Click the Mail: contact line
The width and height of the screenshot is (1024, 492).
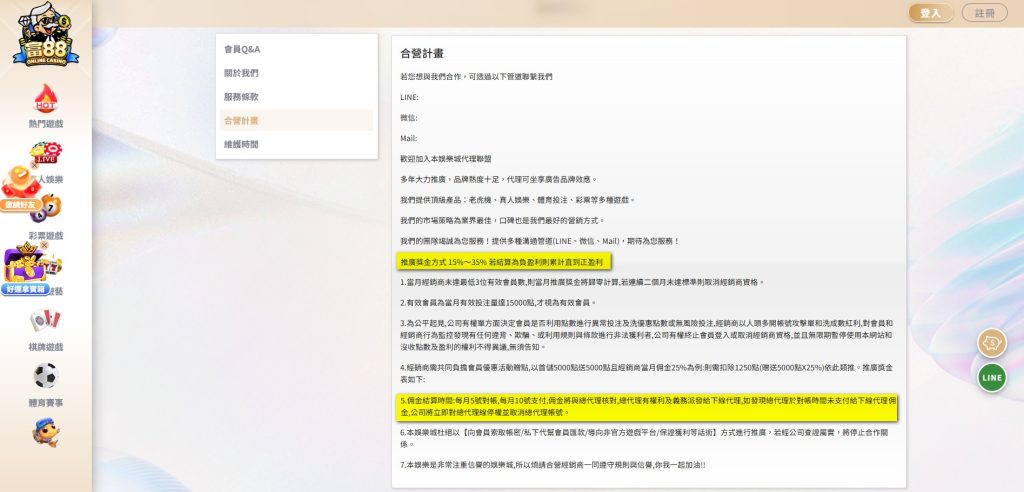coord(409,139)
